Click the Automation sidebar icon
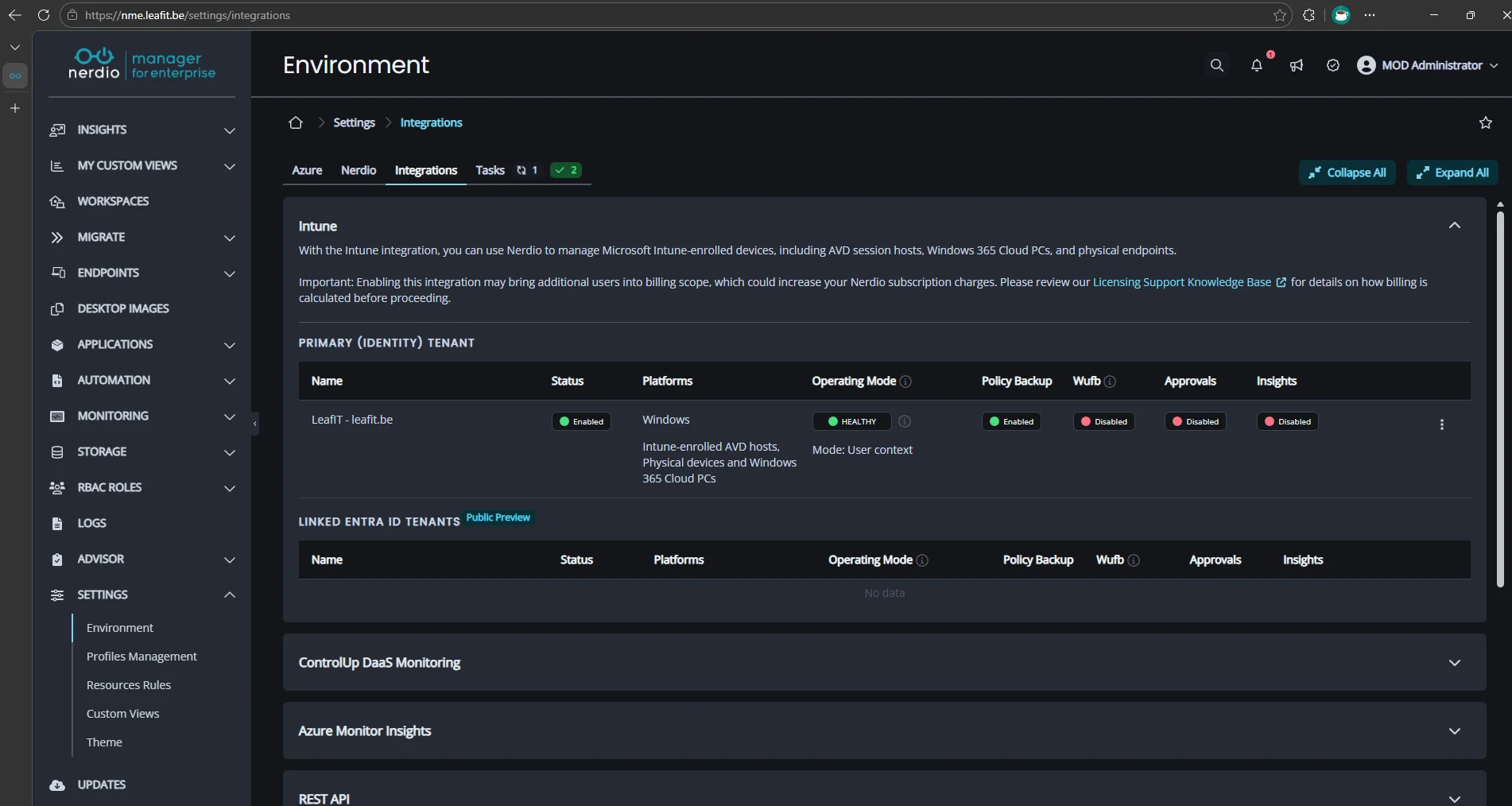Screen dimensions: 1512x806 [57, 381]
